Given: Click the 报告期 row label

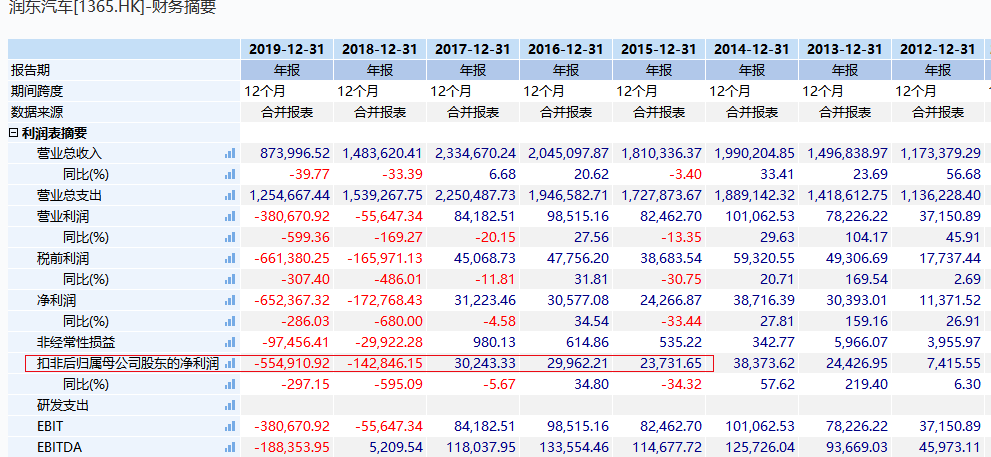Looking at the screenshot, I should tap(30, 70).
